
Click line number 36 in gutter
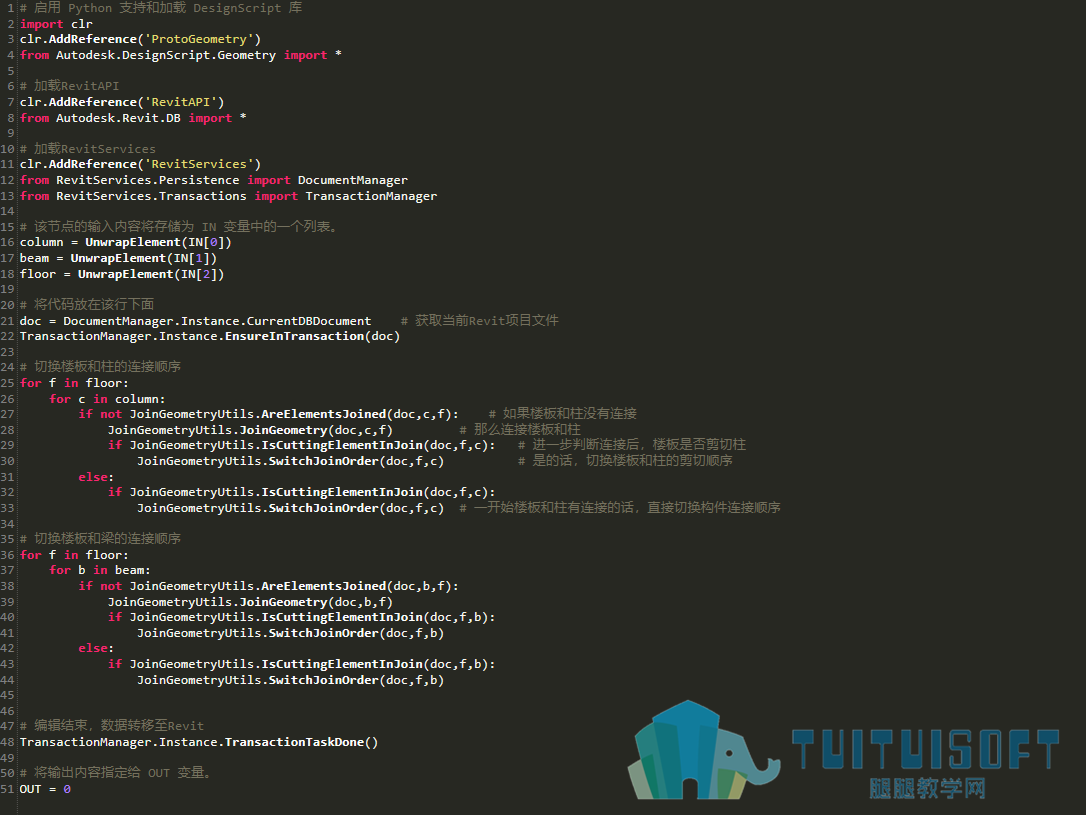click(x=7, y=555)
